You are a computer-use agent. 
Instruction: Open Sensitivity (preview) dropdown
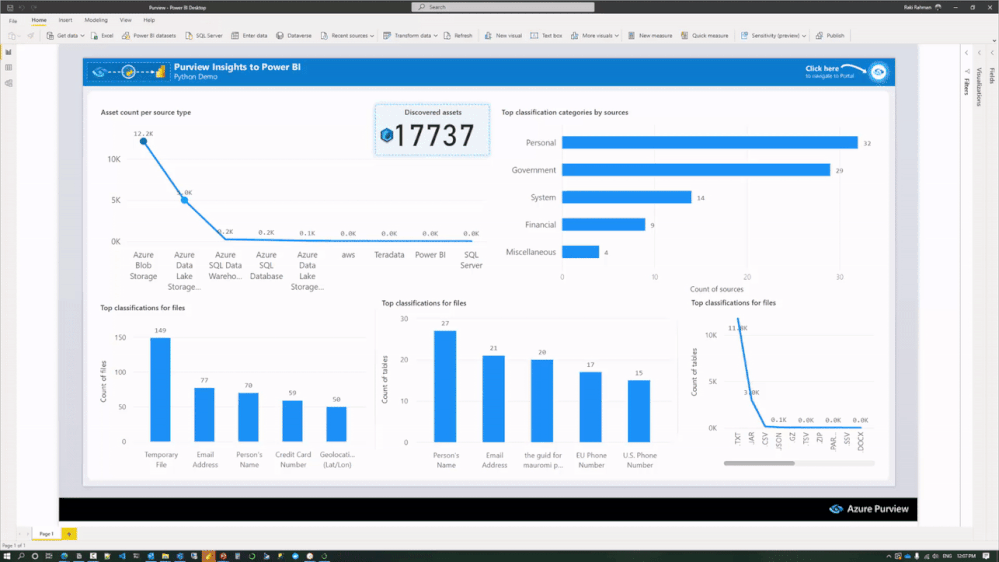tap(773, 36)
